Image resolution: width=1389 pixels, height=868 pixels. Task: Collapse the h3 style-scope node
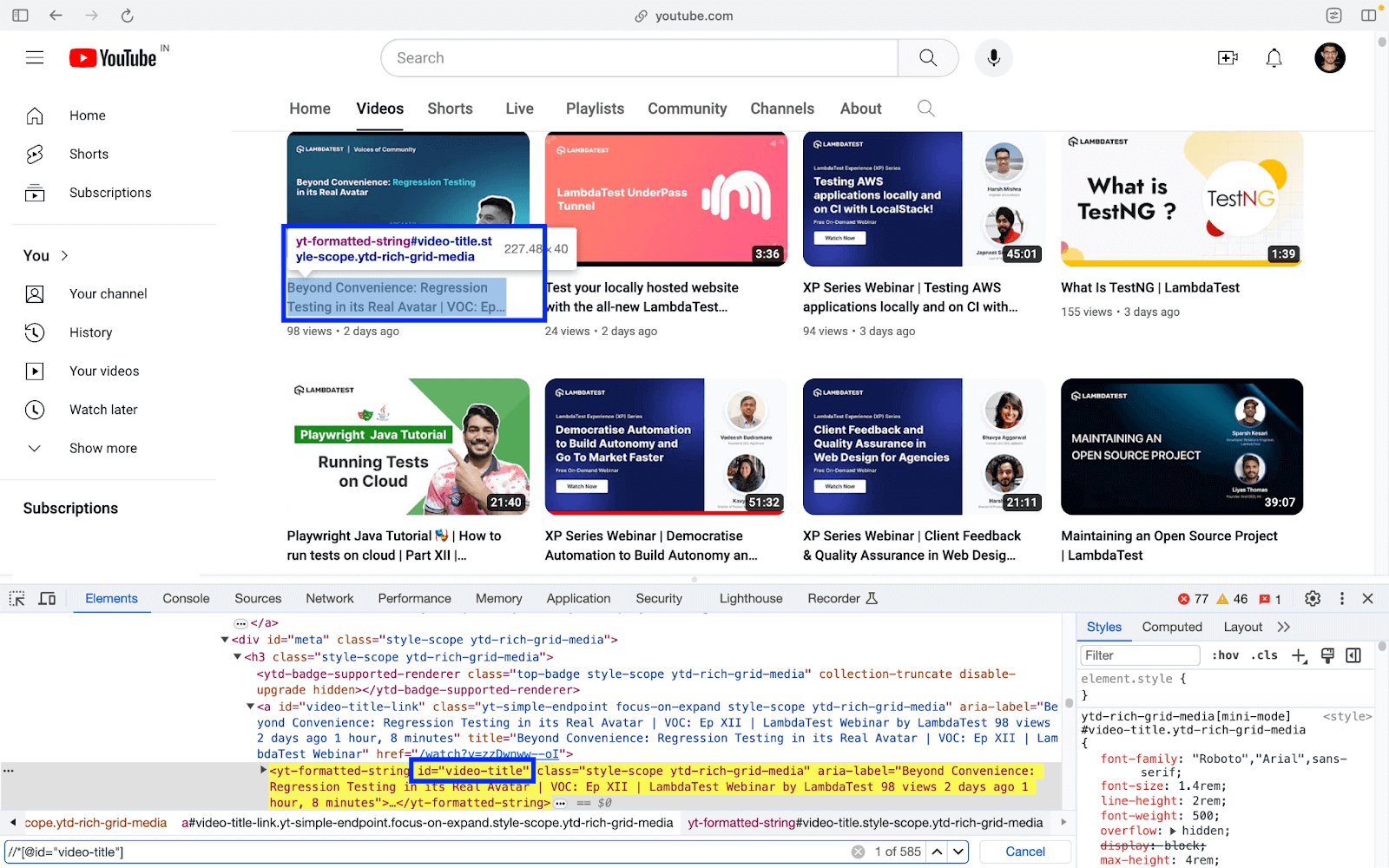tap(237, 658)
